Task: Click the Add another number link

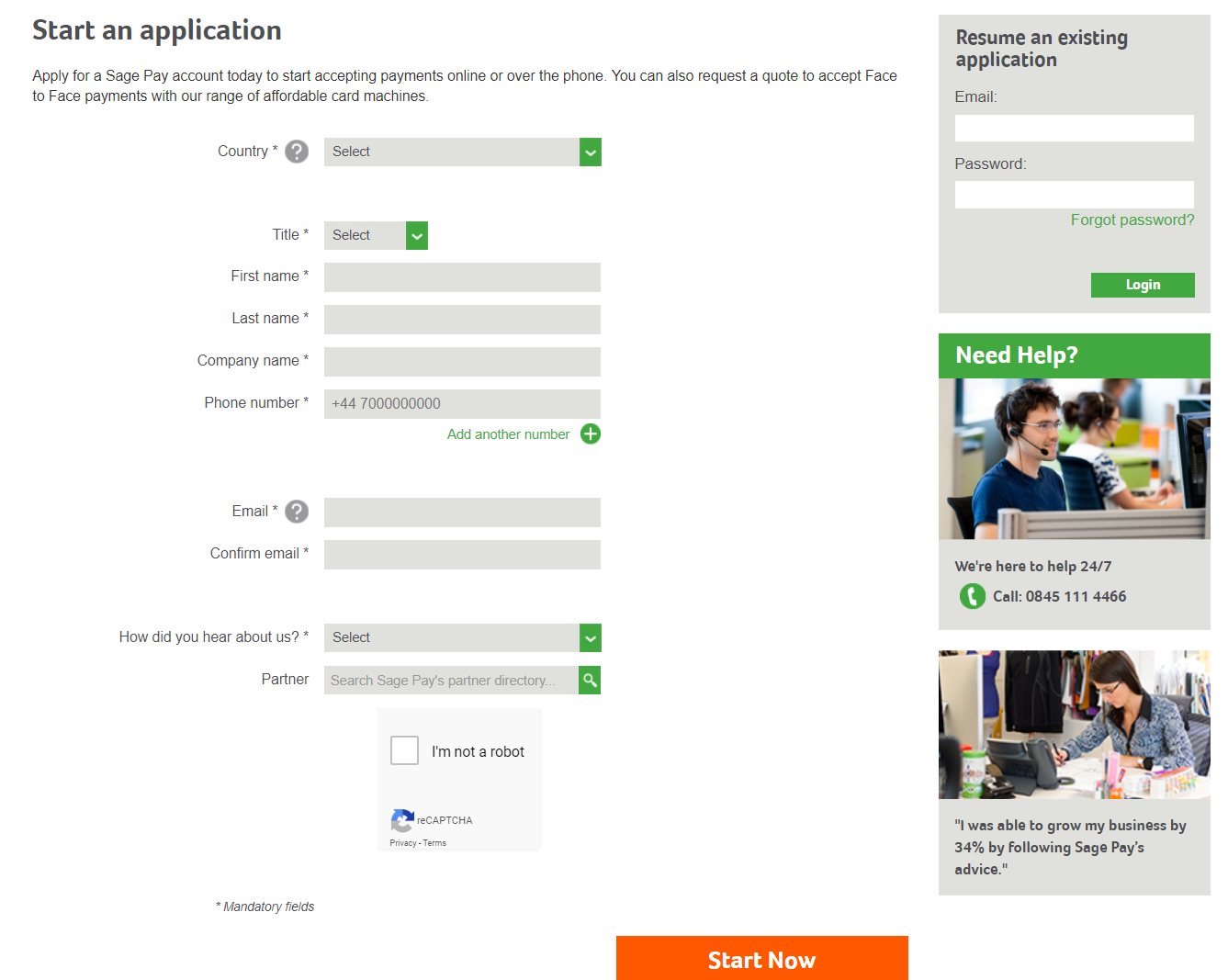Action: pos(508,434)
